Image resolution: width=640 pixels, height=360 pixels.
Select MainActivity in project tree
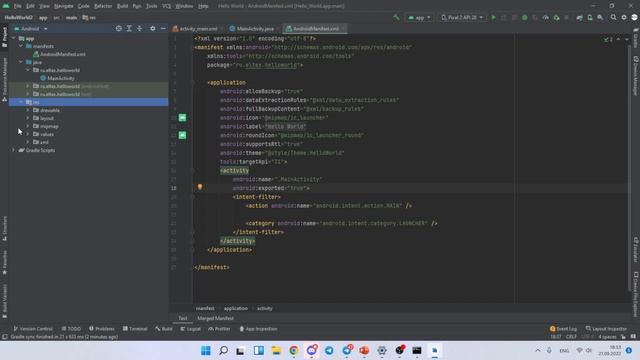[x=60, y=78]
